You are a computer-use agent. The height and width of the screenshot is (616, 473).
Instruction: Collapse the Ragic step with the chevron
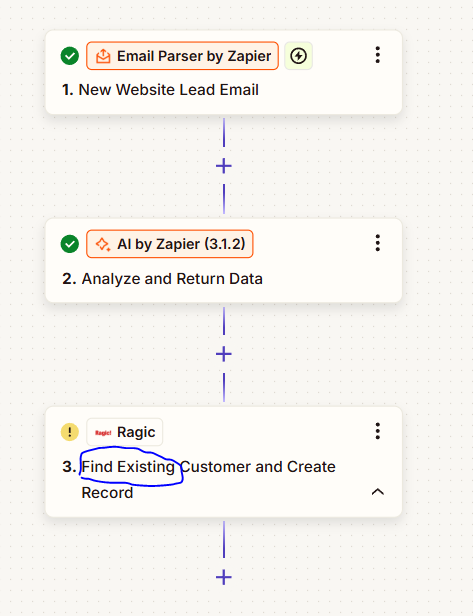(378, 492)
